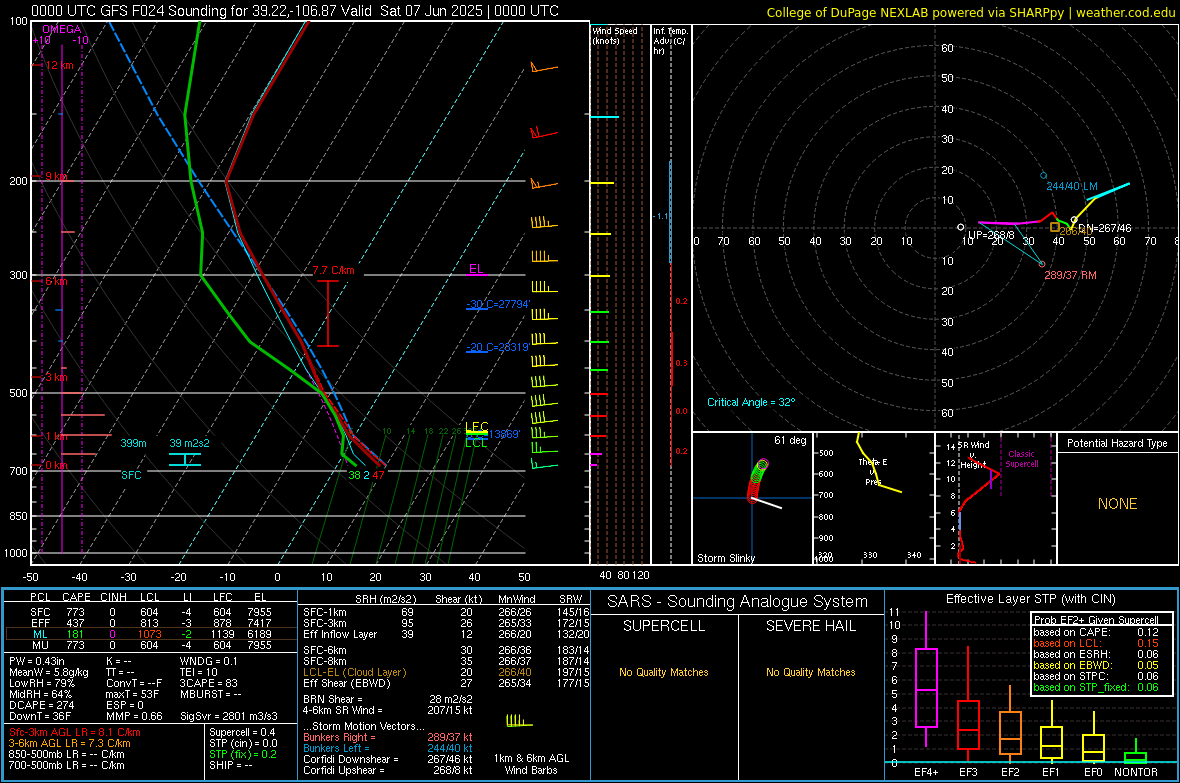The image size is (1180, 783).
Task: Click the Sfc-3km AGL LR = 8.1 C/km line
Action: (75, 732)
